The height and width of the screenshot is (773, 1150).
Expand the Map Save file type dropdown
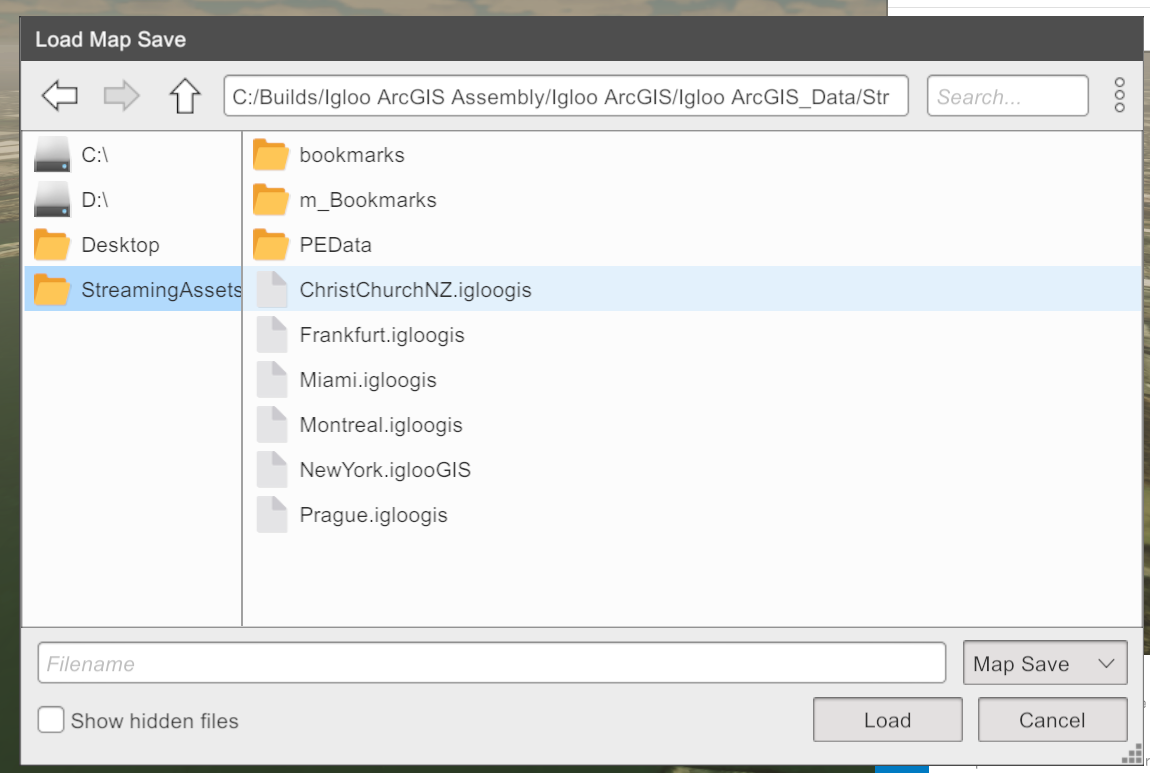(x=1044, y=664)
